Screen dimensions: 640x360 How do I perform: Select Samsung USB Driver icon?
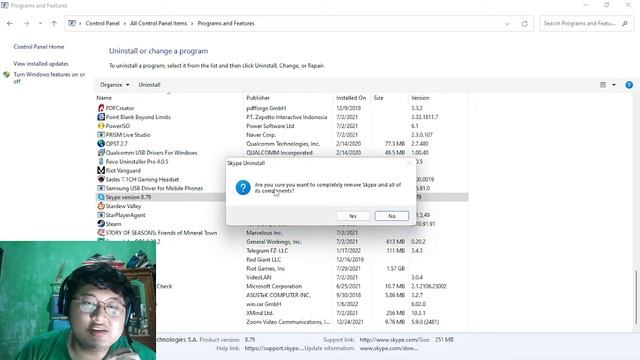pyautogui.click(x=101, y=188)
